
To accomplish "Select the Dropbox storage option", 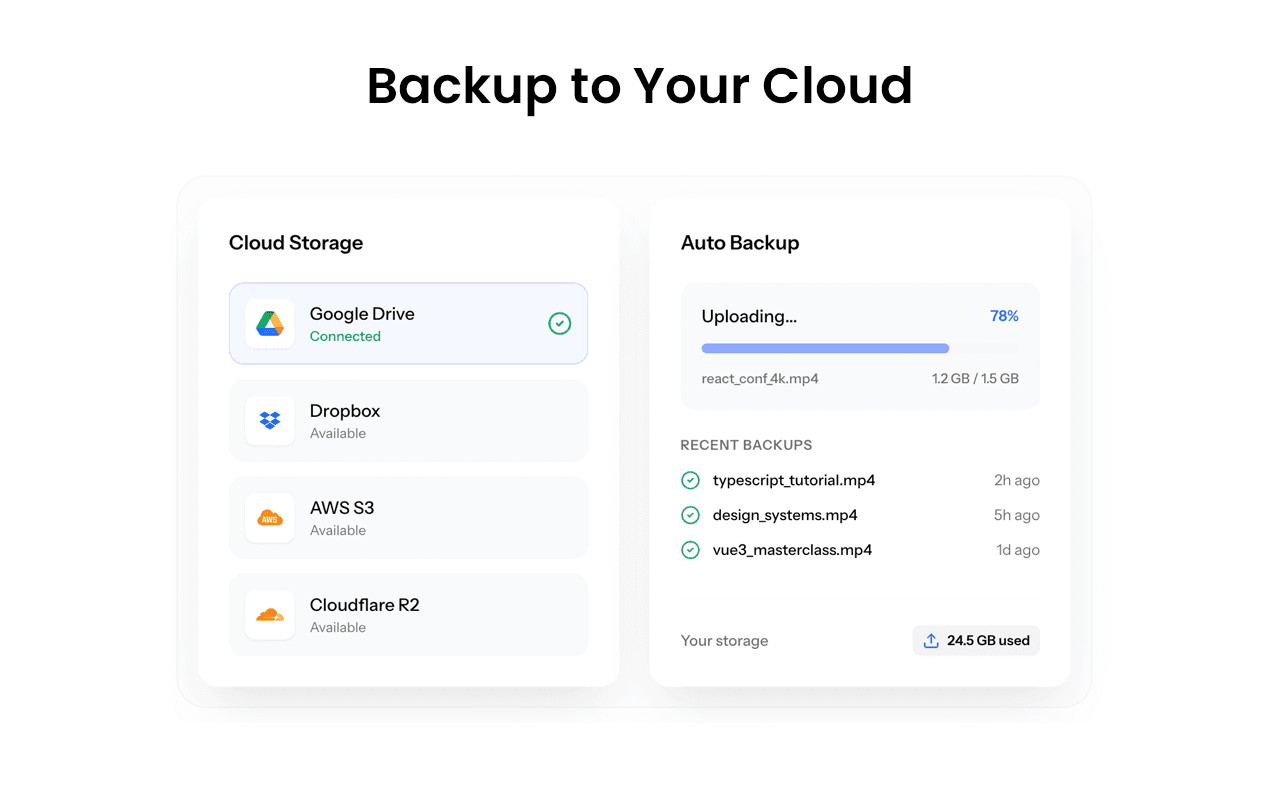I will click(x=408, y=421).
